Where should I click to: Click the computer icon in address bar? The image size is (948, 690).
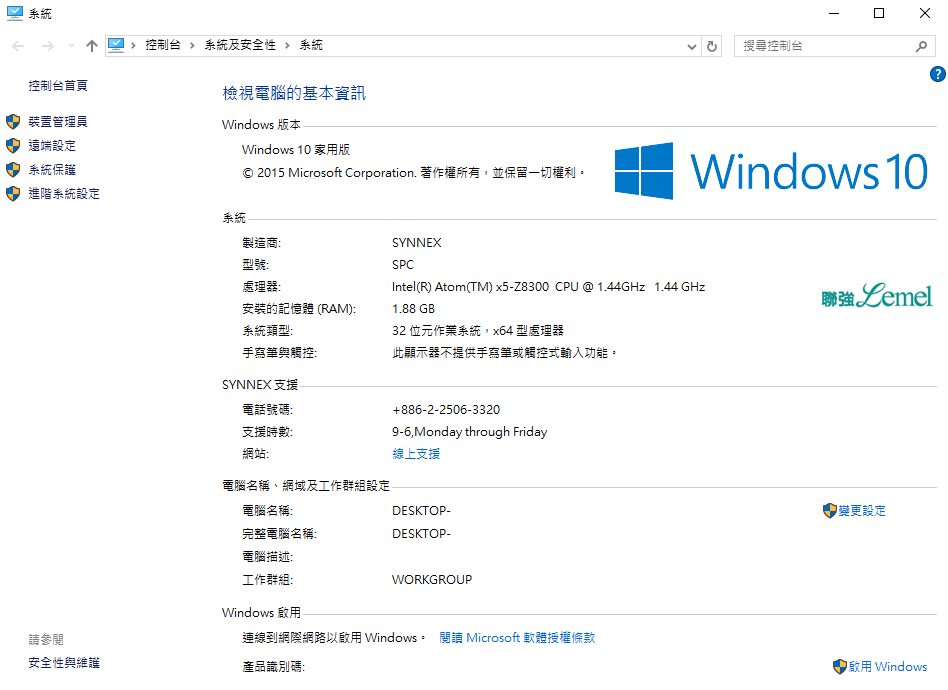pos(116,45)
